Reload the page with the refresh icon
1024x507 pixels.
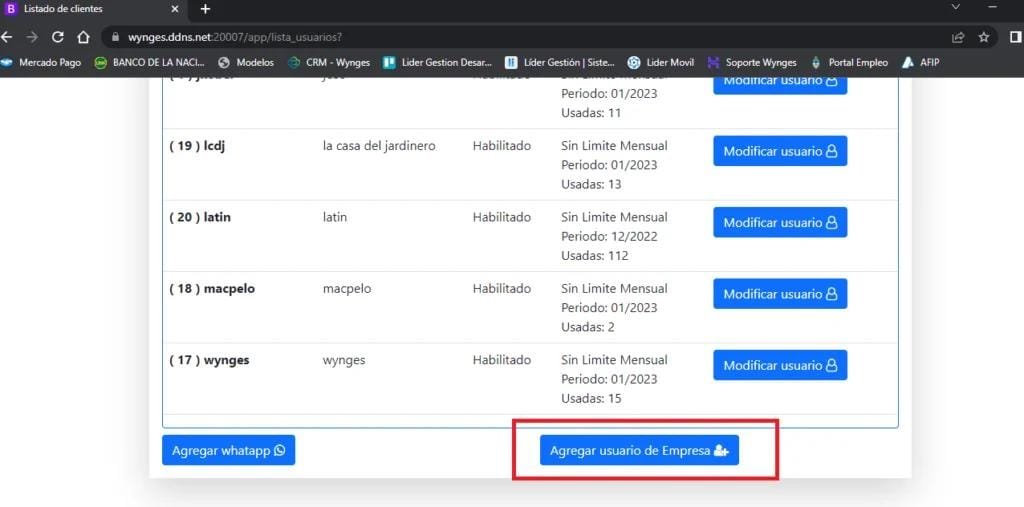58,37
